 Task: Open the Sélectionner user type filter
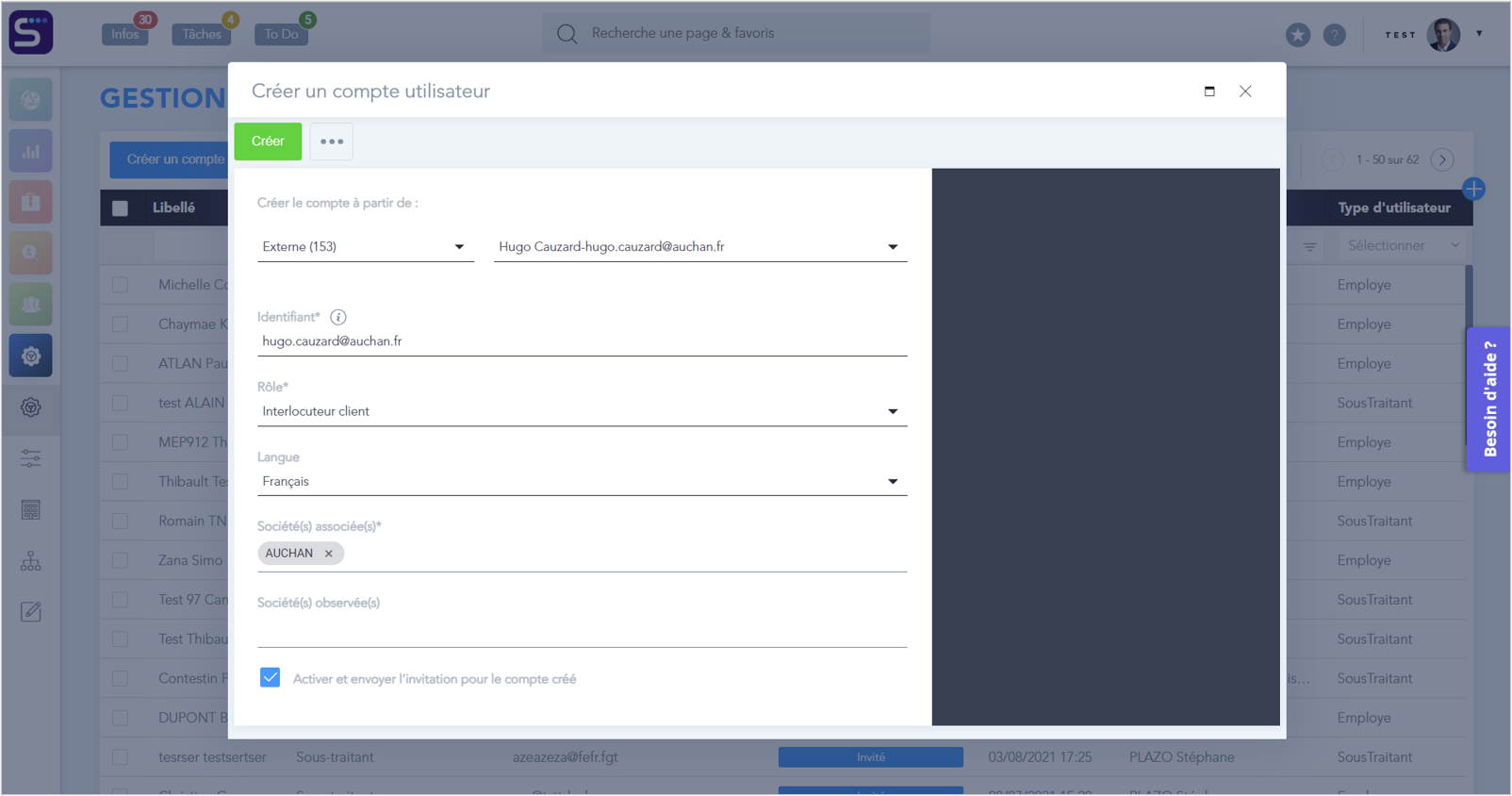[x=1403, y=246]
